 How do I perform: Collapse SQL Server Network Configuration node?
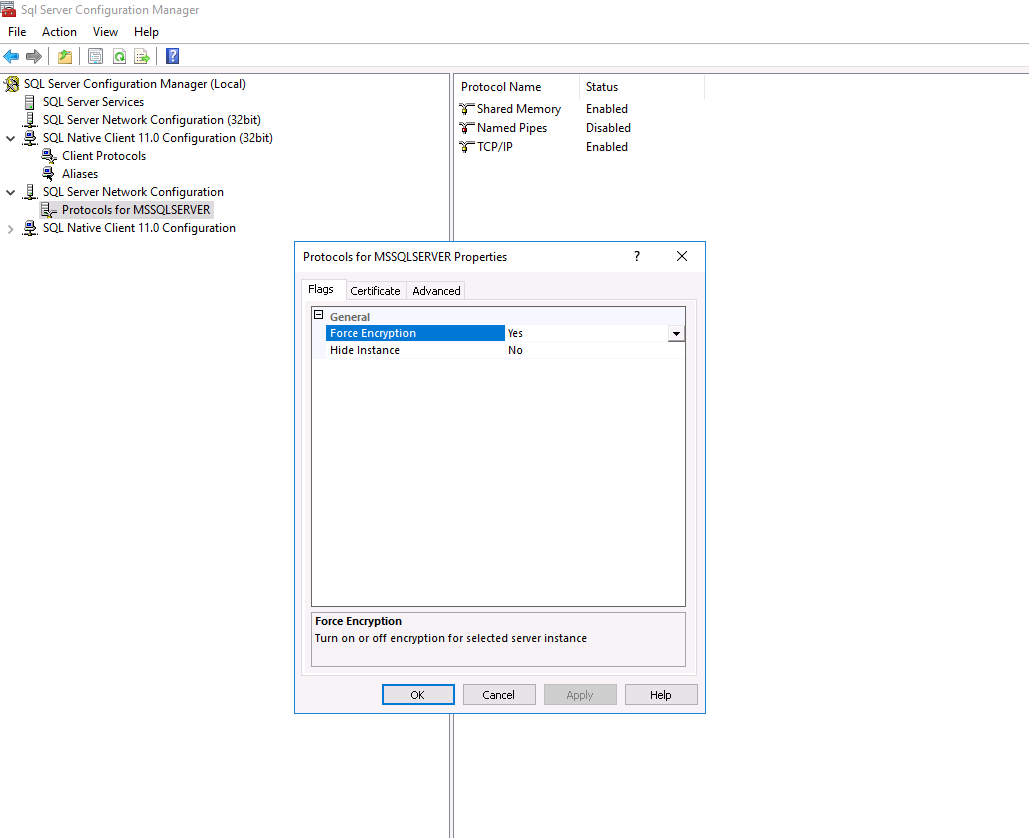click(10, 192)
